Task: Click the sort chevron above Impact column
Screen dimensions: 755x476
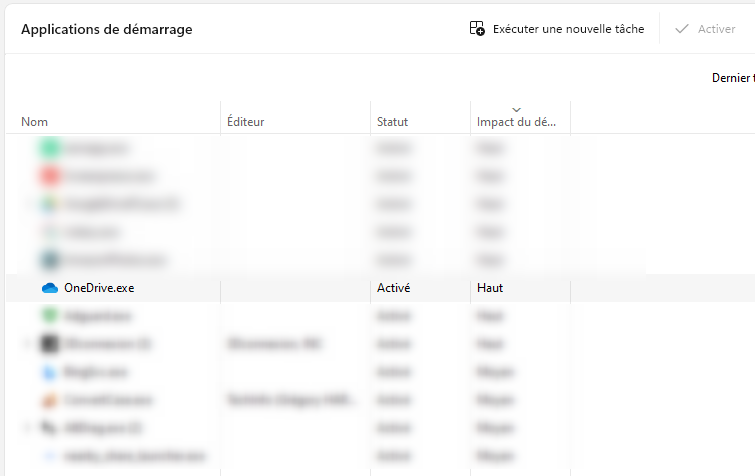Action: click(516, 109)
